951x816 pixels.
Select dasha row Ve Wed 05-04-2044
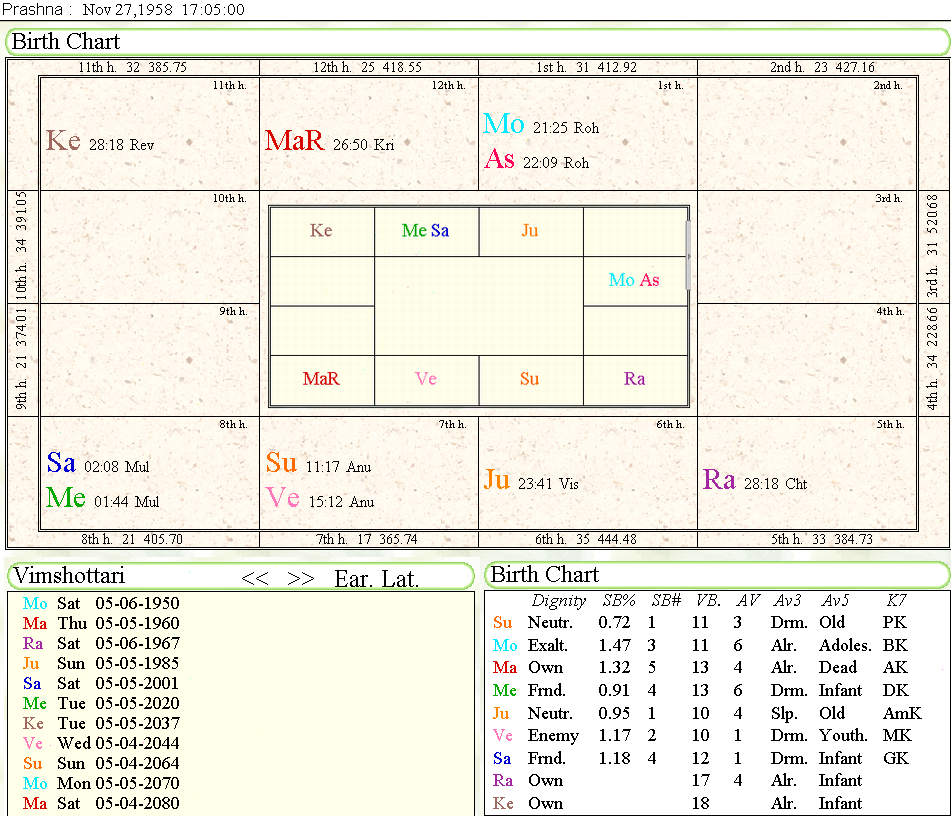pyautogui.click(x=101, y=744)
